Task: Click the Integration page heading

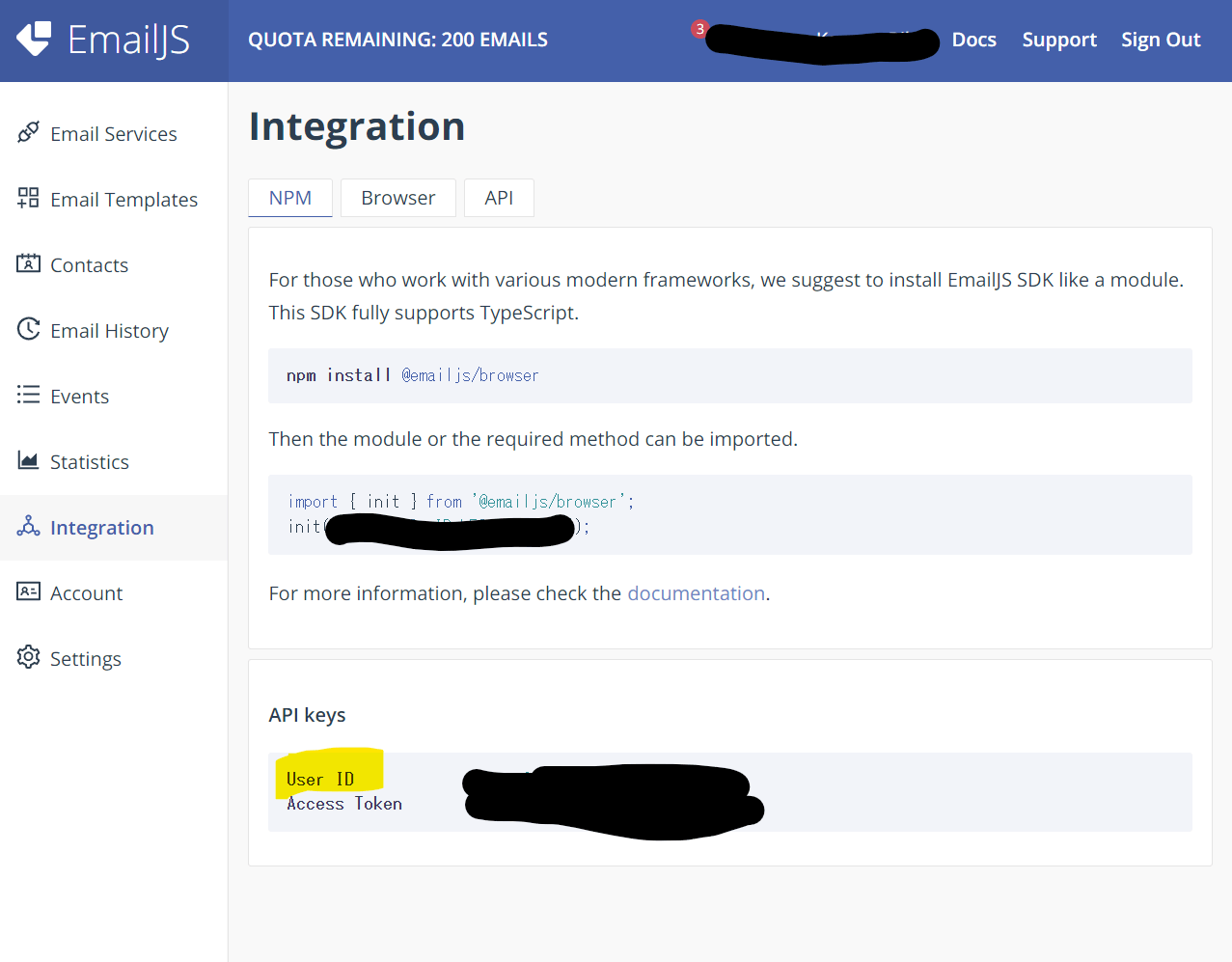Action: click(x=357, y=126)
